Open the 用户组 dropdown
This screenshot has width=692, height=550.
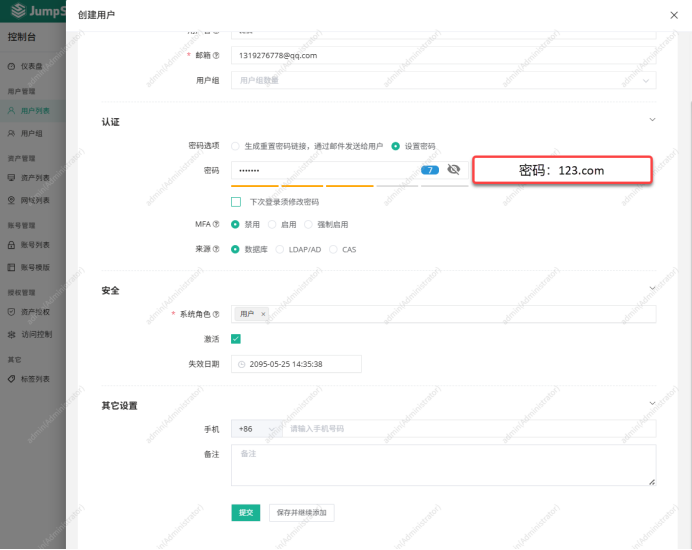(x=443, y=80)
